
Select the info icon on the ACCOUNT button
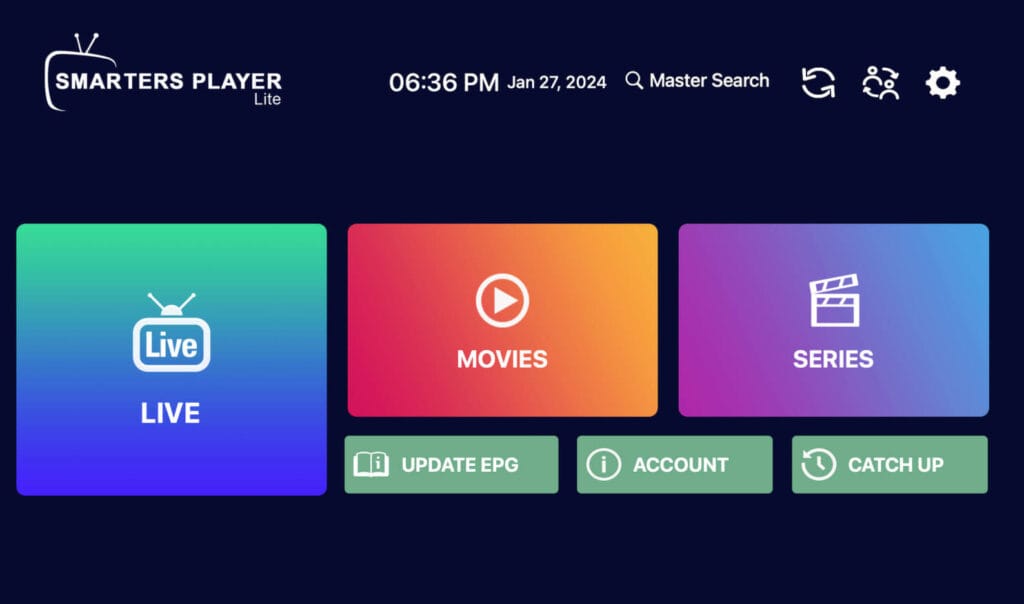603,464
